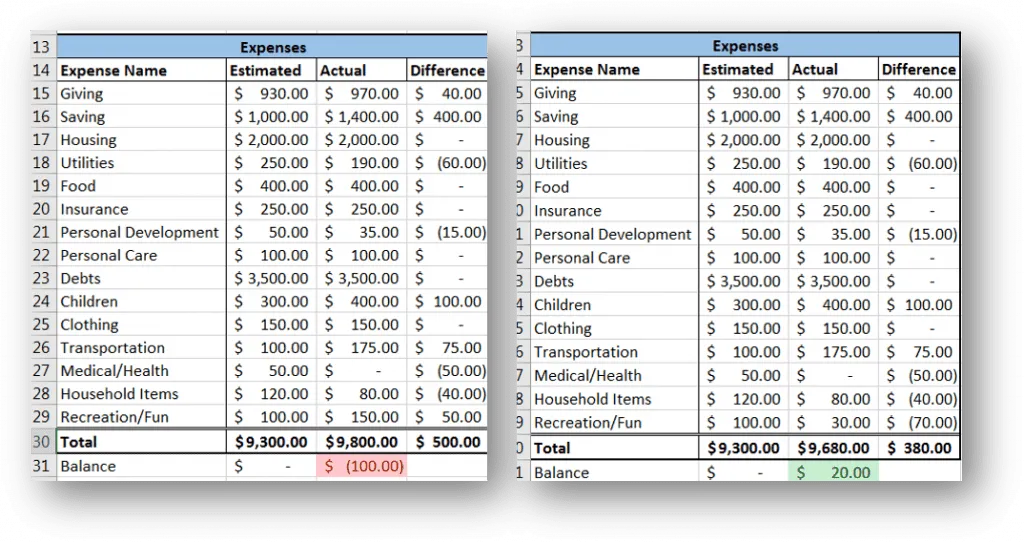Select Saving Actual $1,400.00 in left table
The image size is (1024, 543).
coord(361,116)
